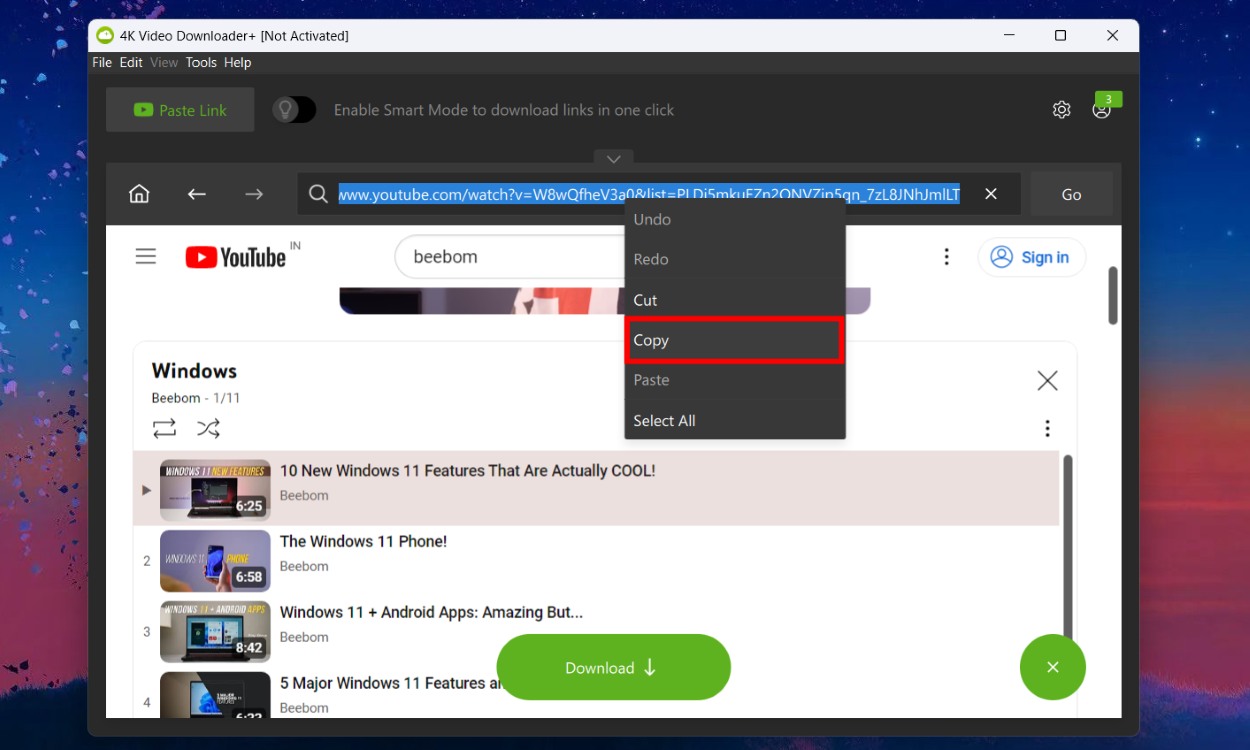Screen dimensions: 1250x750
Task: Click the home icon in the browser bar
Action: tap(139, 193)
